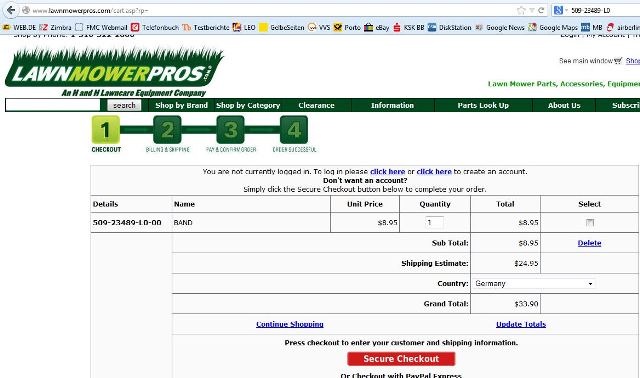This screenshot has width=640, height=378.
Task: Click the Delete link
Action: tap(589, 243)
